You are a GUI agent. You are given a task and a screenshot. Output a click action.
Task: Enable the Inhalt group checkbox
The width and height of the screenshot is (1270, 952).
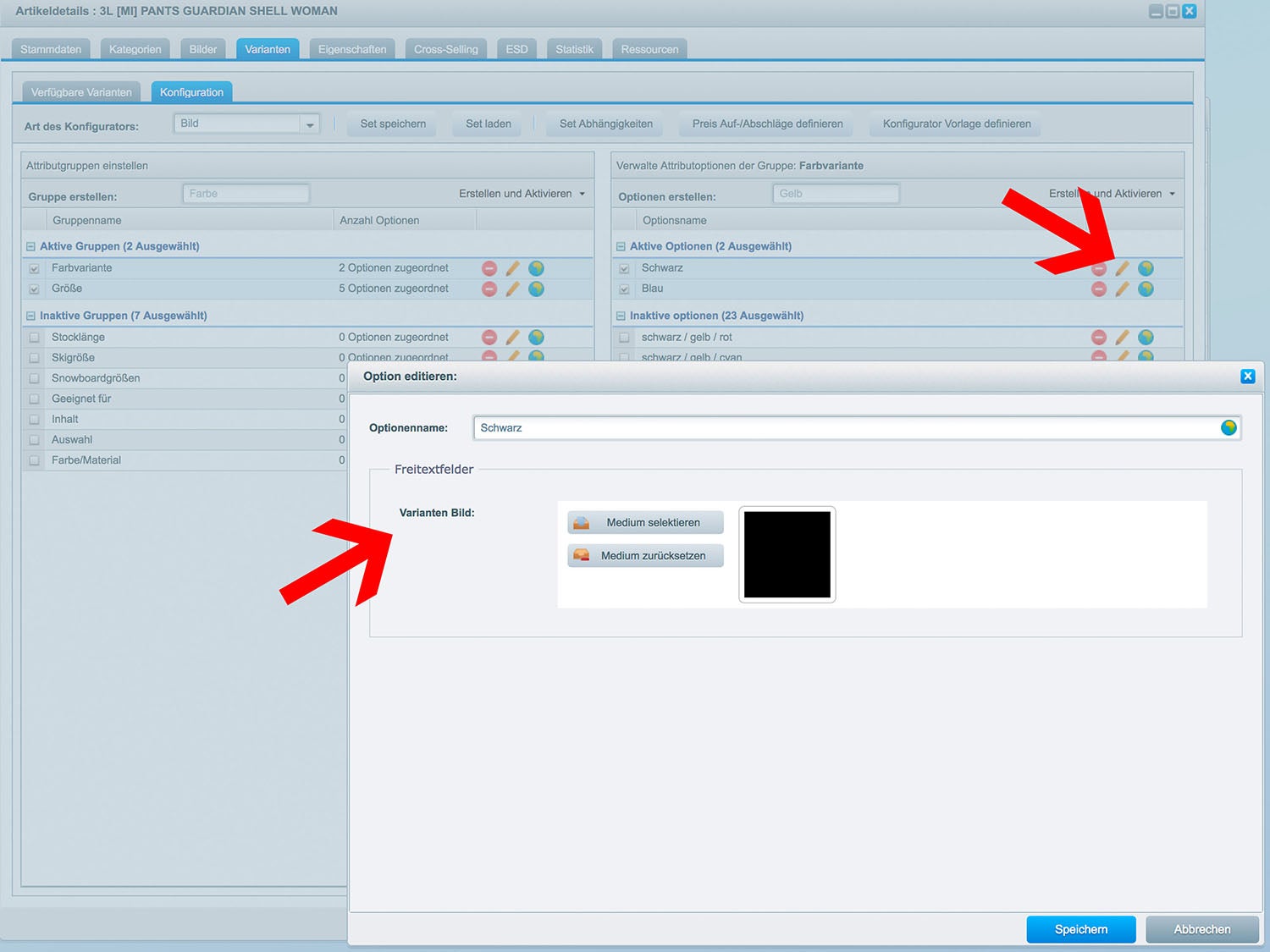(35, 419)
